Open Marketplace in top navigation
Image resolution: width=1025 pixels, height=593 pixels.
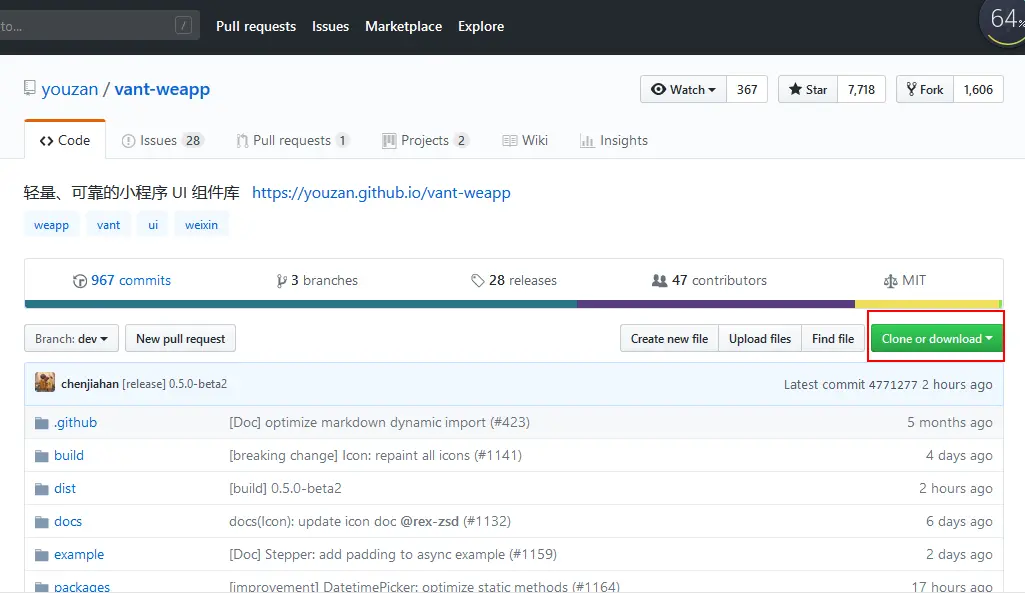403,26
